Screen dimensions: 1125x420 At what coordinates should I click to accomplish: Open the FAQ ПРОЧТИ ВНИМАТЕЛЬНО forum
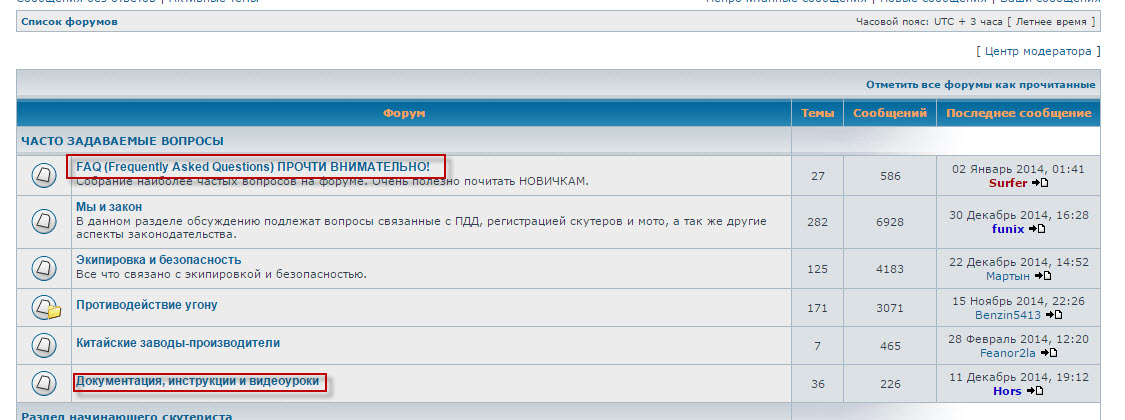[253, 166]
